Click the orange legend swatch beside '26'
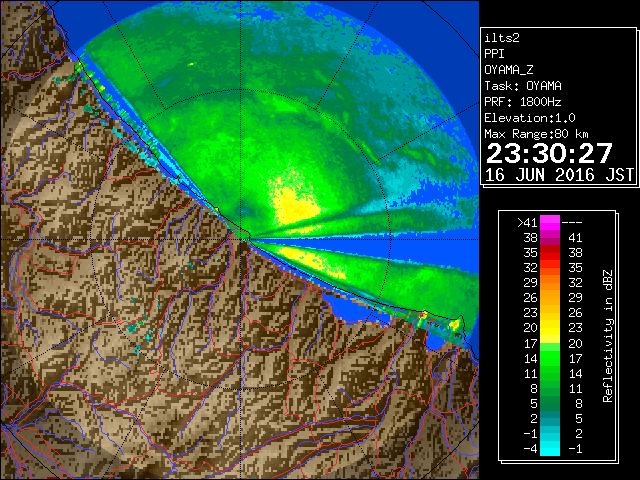 pos(550,298)
